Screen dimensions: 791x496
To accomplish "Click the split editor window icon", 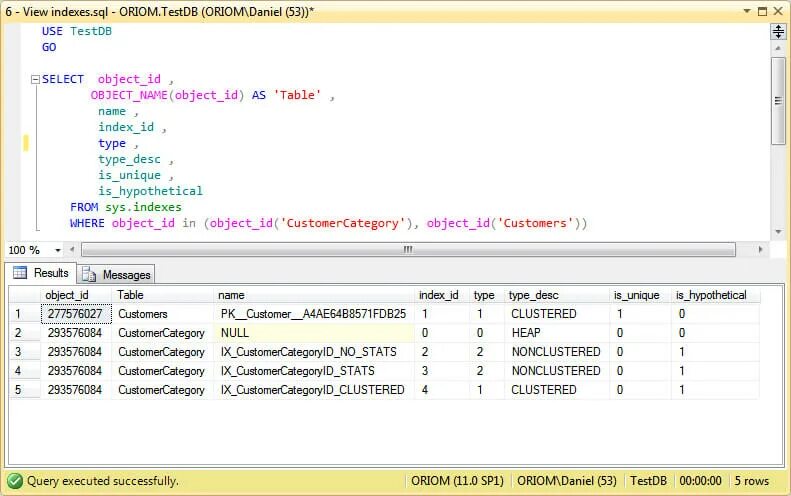I will pyautogui.click(x=778, y=32).
